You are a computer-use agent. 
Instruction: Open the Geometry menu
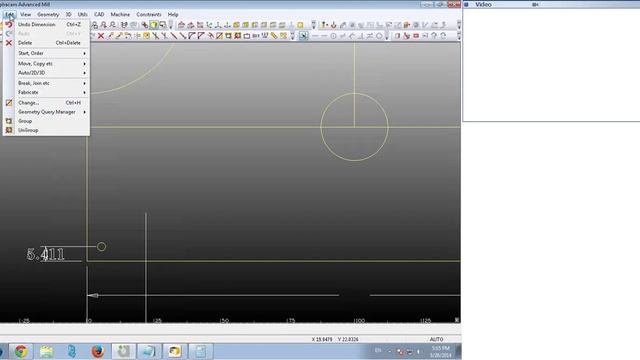click(48, 14)
